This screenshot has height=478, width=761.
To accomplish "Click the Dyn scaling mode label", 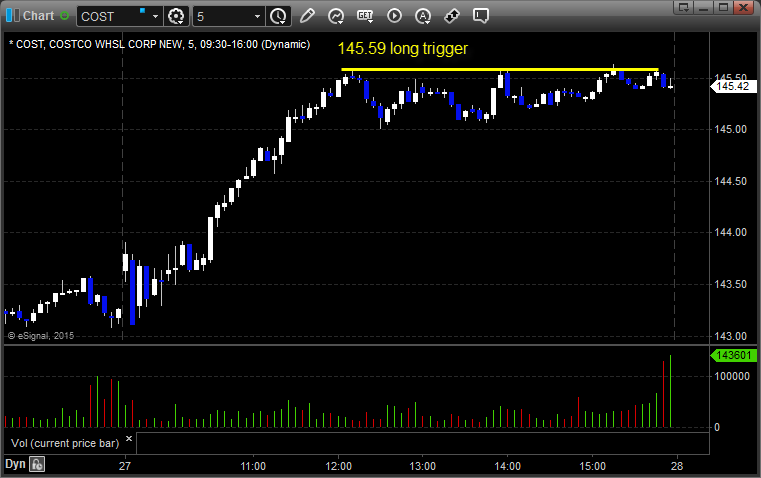I will click(x=15, y=464).
